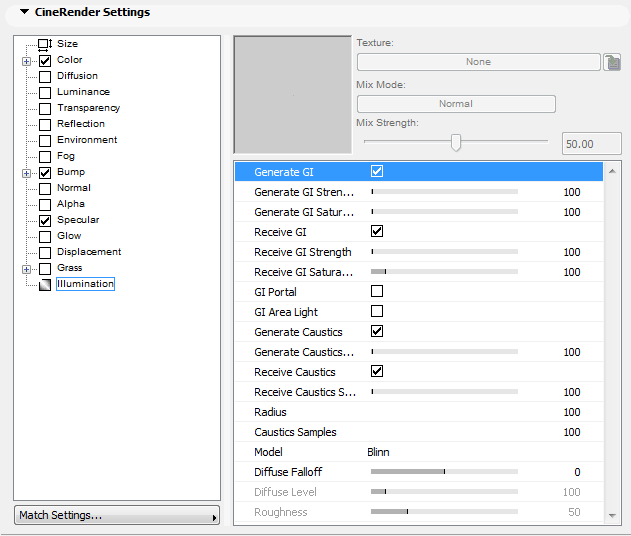Click the Texture None button

pyautogui.click(x=478, y=62)
